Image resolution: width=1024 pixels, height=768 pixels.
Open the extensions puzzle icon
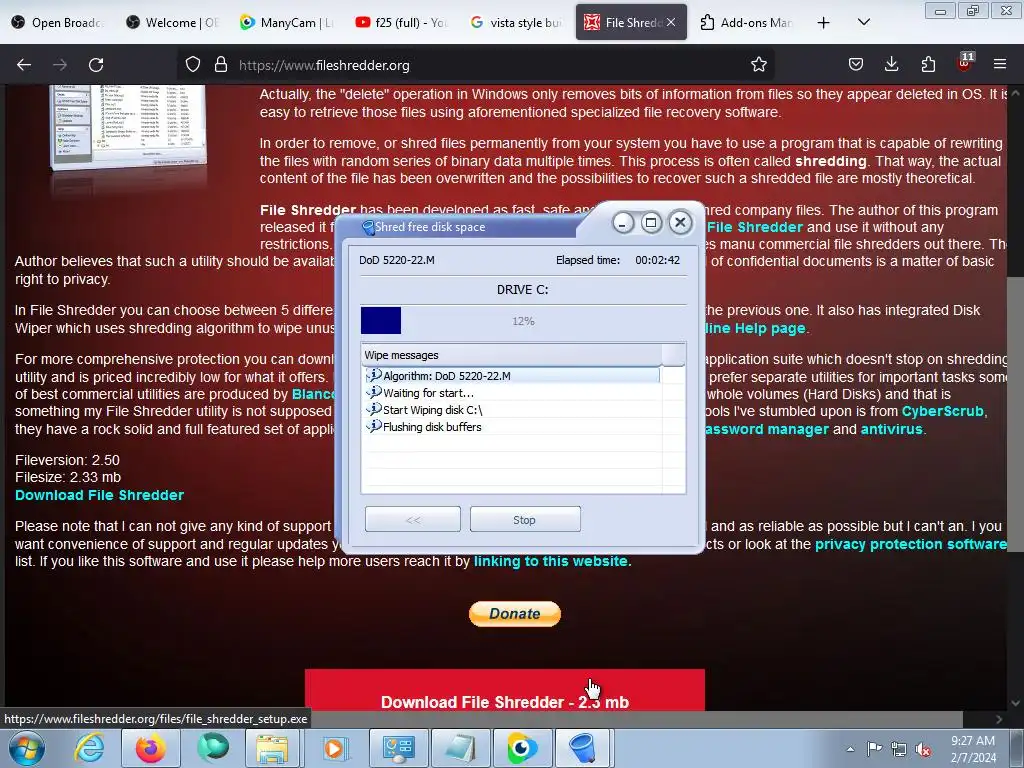click(x=928, y=65)
